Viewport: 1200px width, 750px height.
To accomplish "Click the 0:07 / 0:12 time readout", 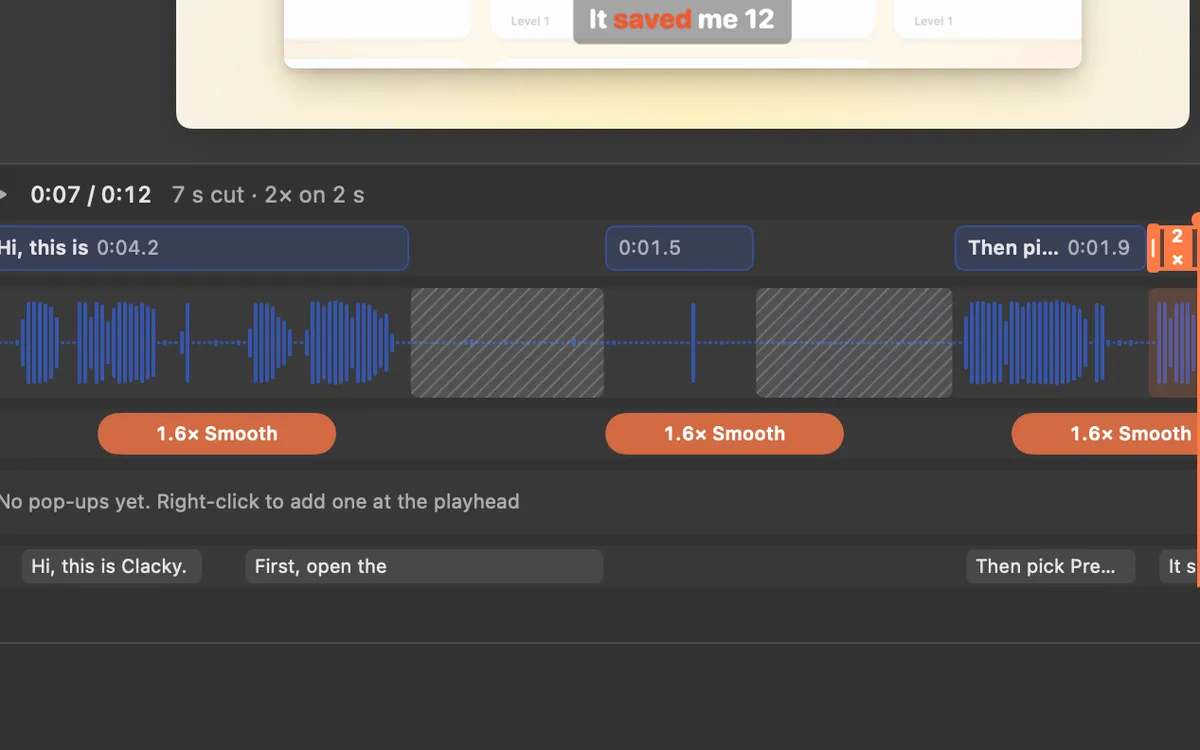I will tap(91, 194).
